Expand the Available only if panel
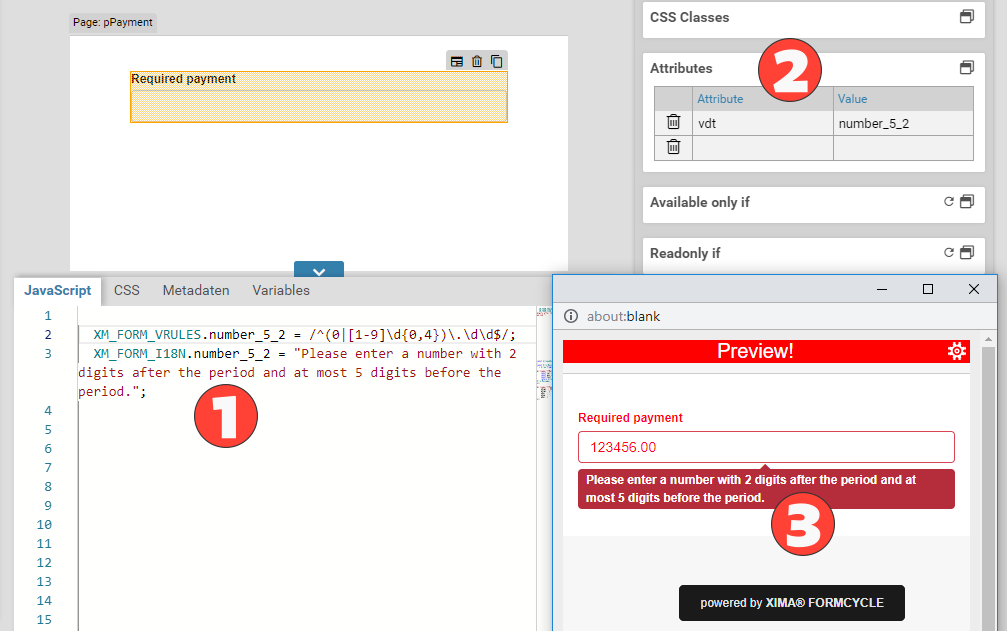This screenshot has height=631, width=1007. click(x=966, y=202)
